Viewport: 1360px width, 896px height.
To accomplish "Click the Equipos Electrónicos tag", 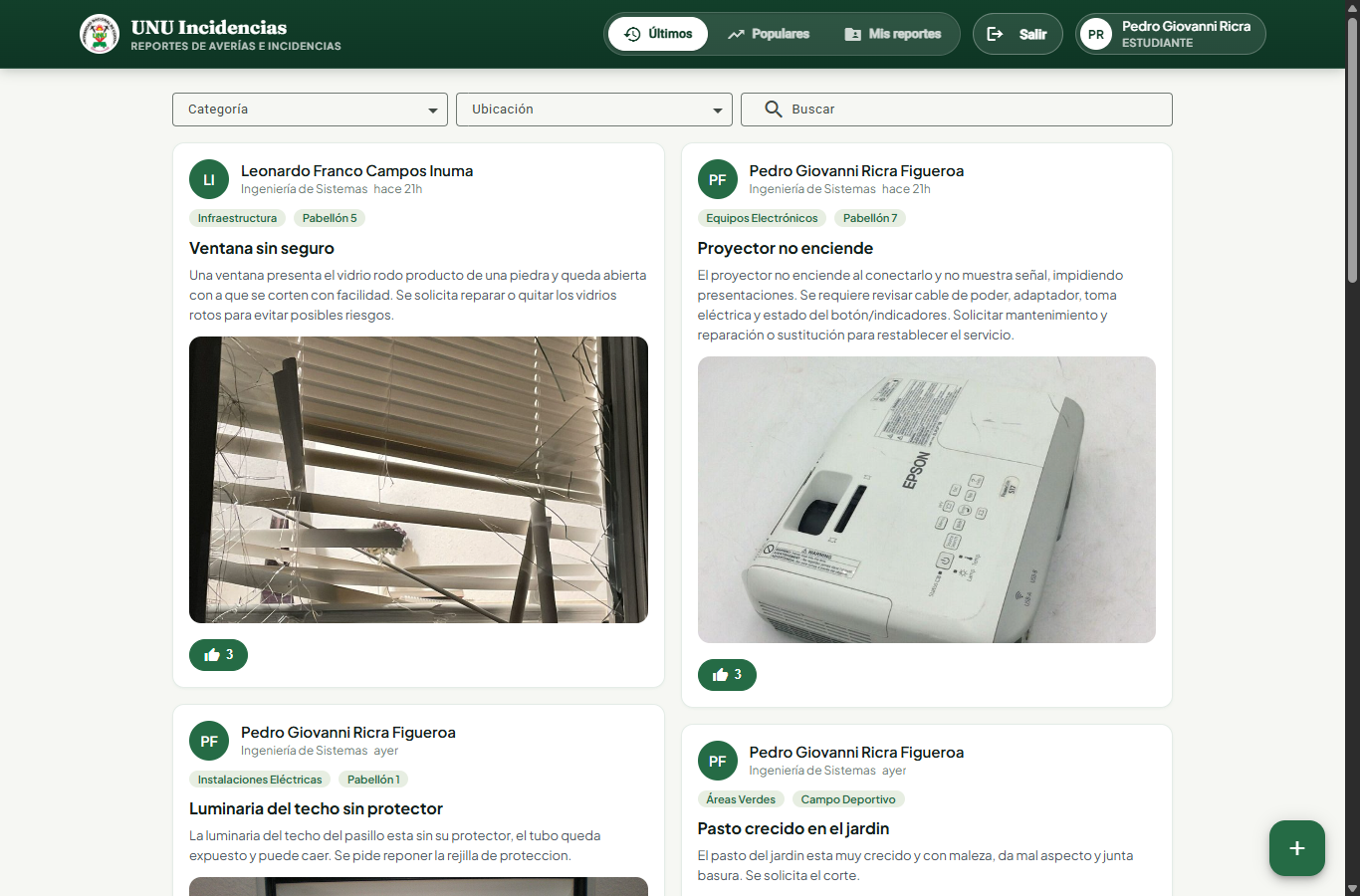I will [762, 218].
